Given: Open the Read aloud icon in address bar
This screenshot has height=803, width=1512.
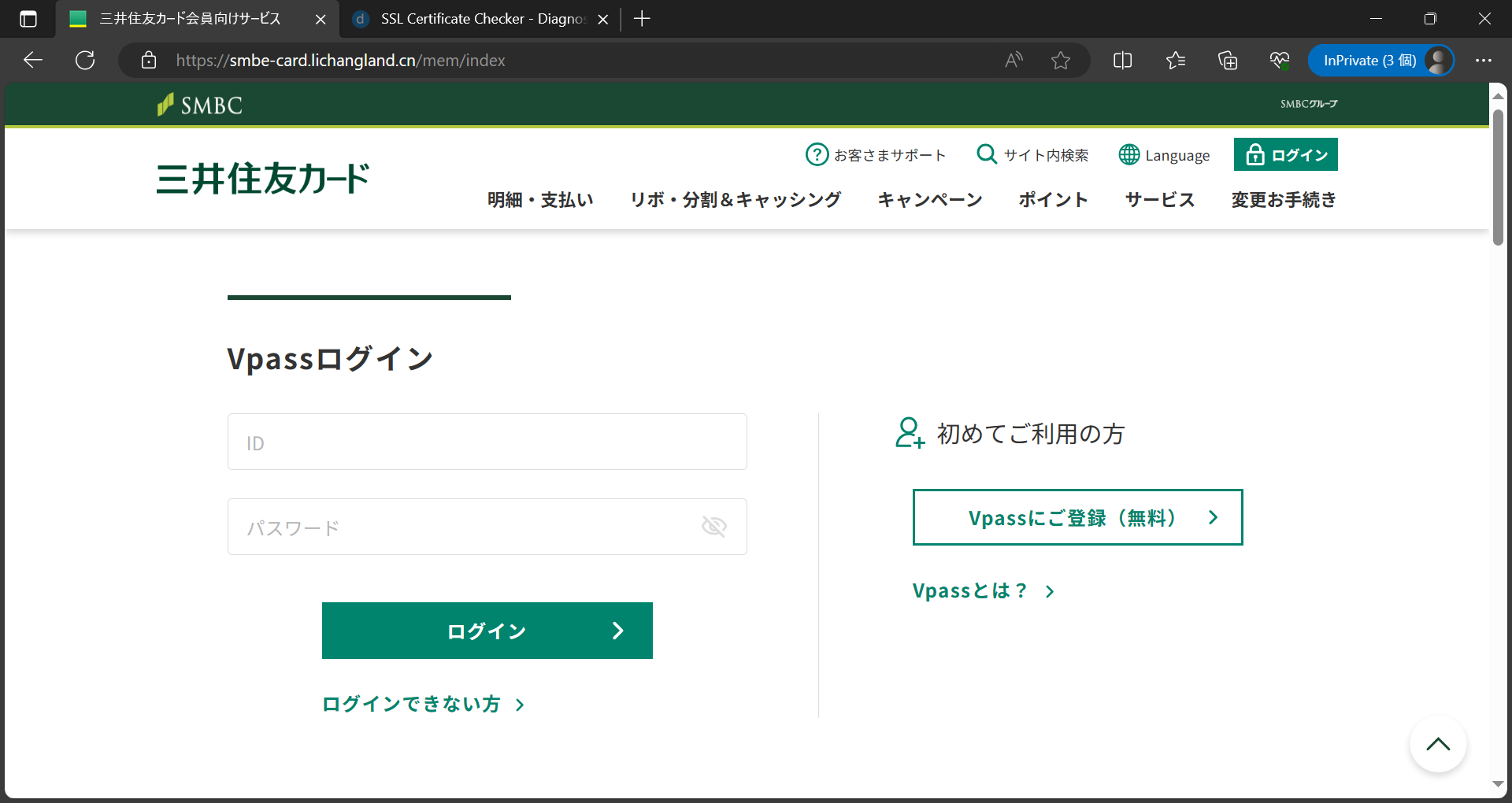Looking at the screenshot, I should 1014,61.
